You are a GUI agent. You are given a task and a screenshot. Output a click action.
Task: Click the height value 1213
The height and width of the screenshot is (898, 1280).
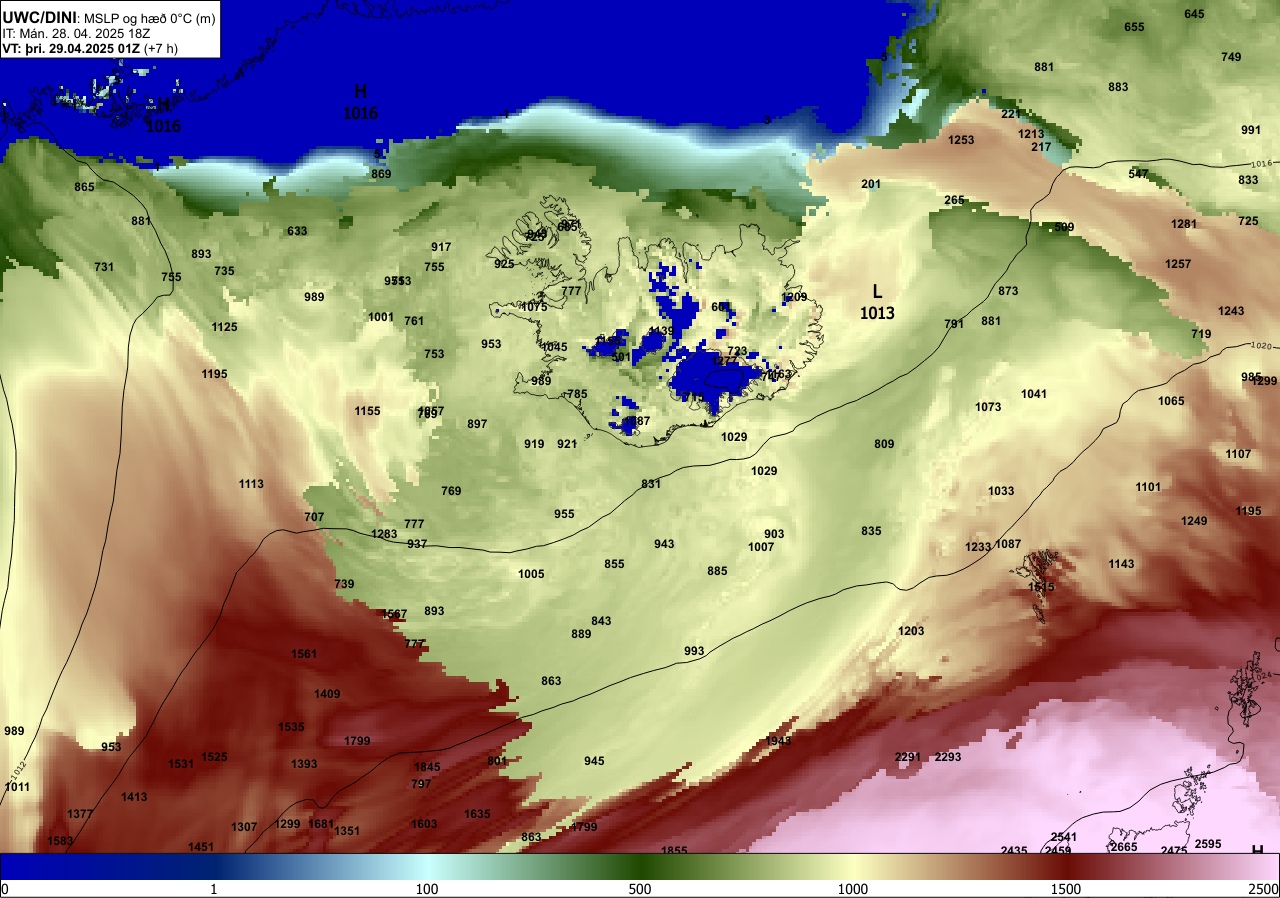coord(1031,134)
